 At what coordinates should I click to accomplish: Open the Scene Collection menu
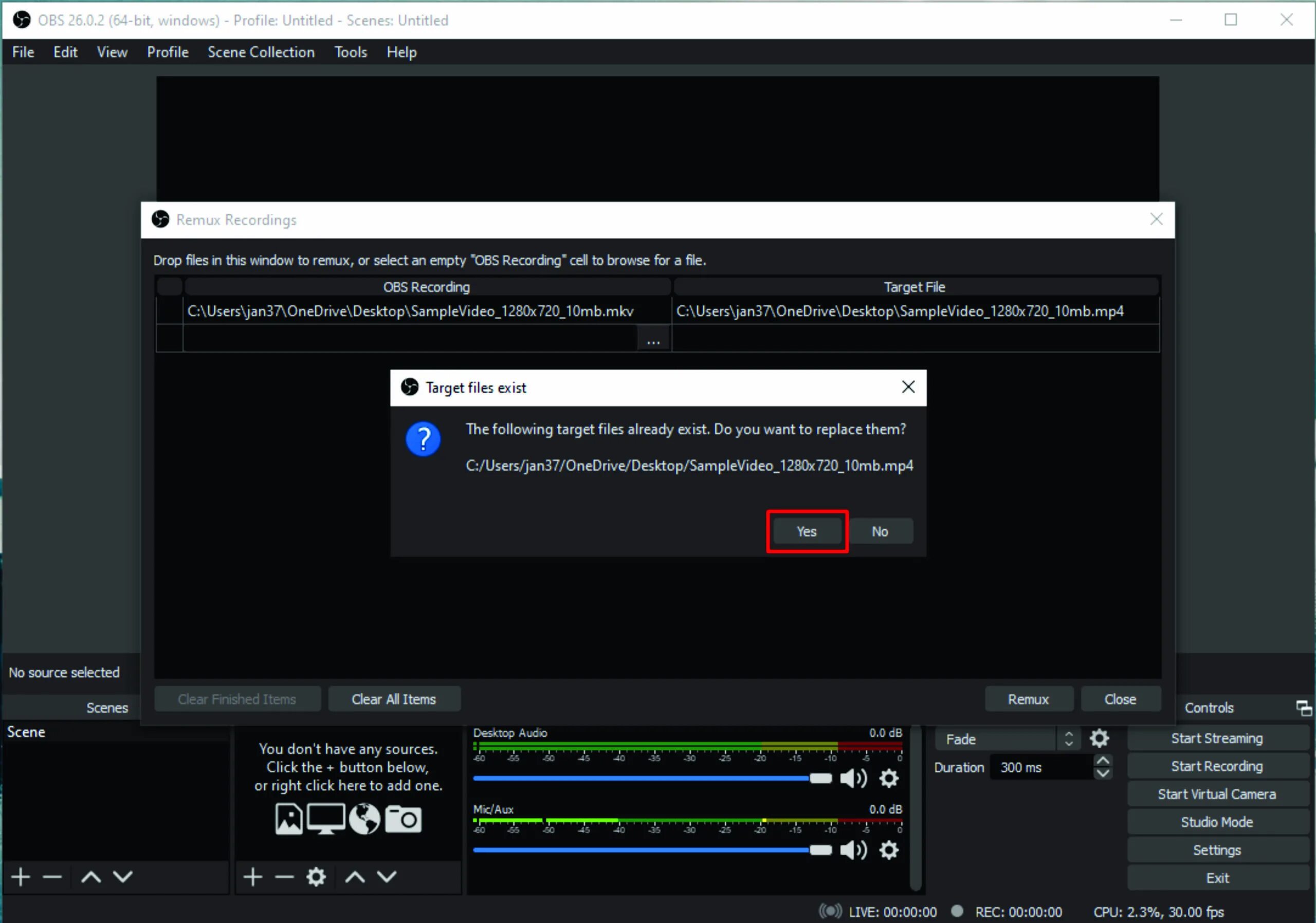[x=261, y=52]
